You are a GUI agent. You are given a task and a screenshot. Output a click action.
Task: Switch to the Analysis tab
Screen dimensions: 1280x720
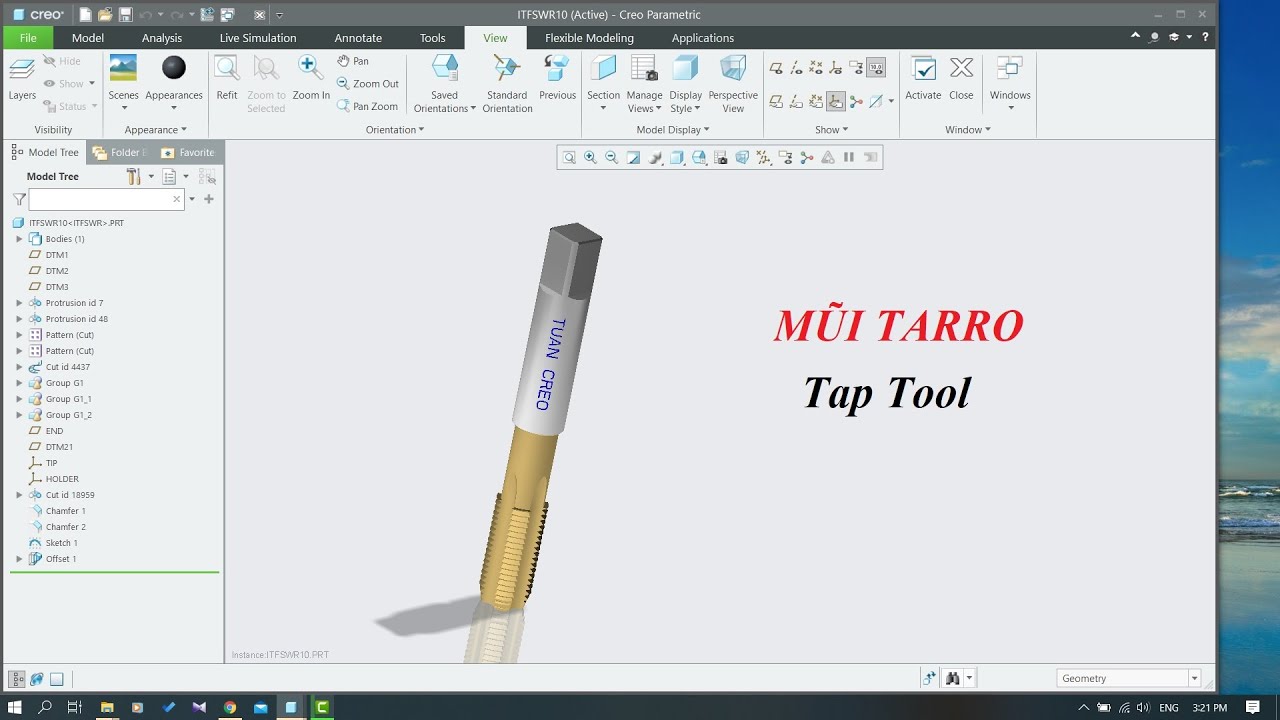tap(162, 38)
